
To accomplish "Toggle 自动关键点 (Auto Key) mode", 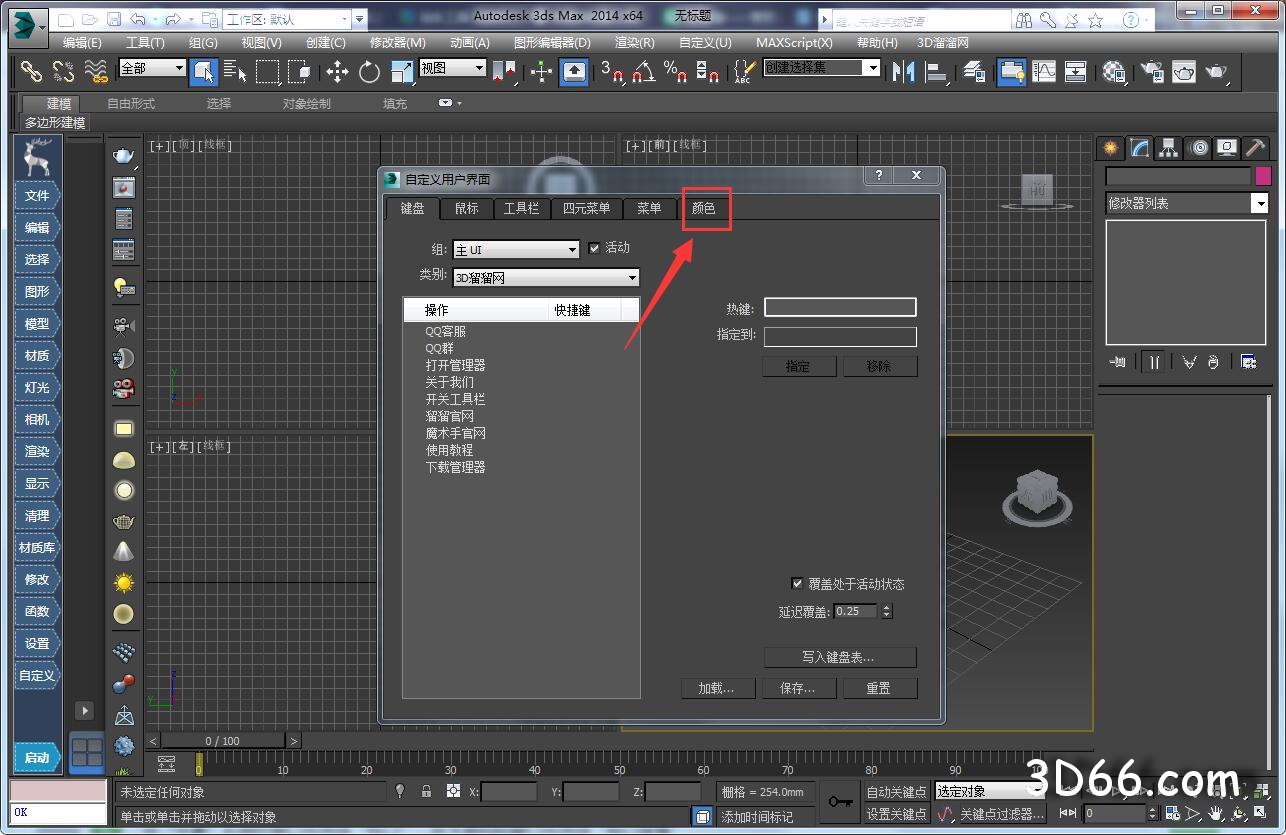I will tap(896, 791).
